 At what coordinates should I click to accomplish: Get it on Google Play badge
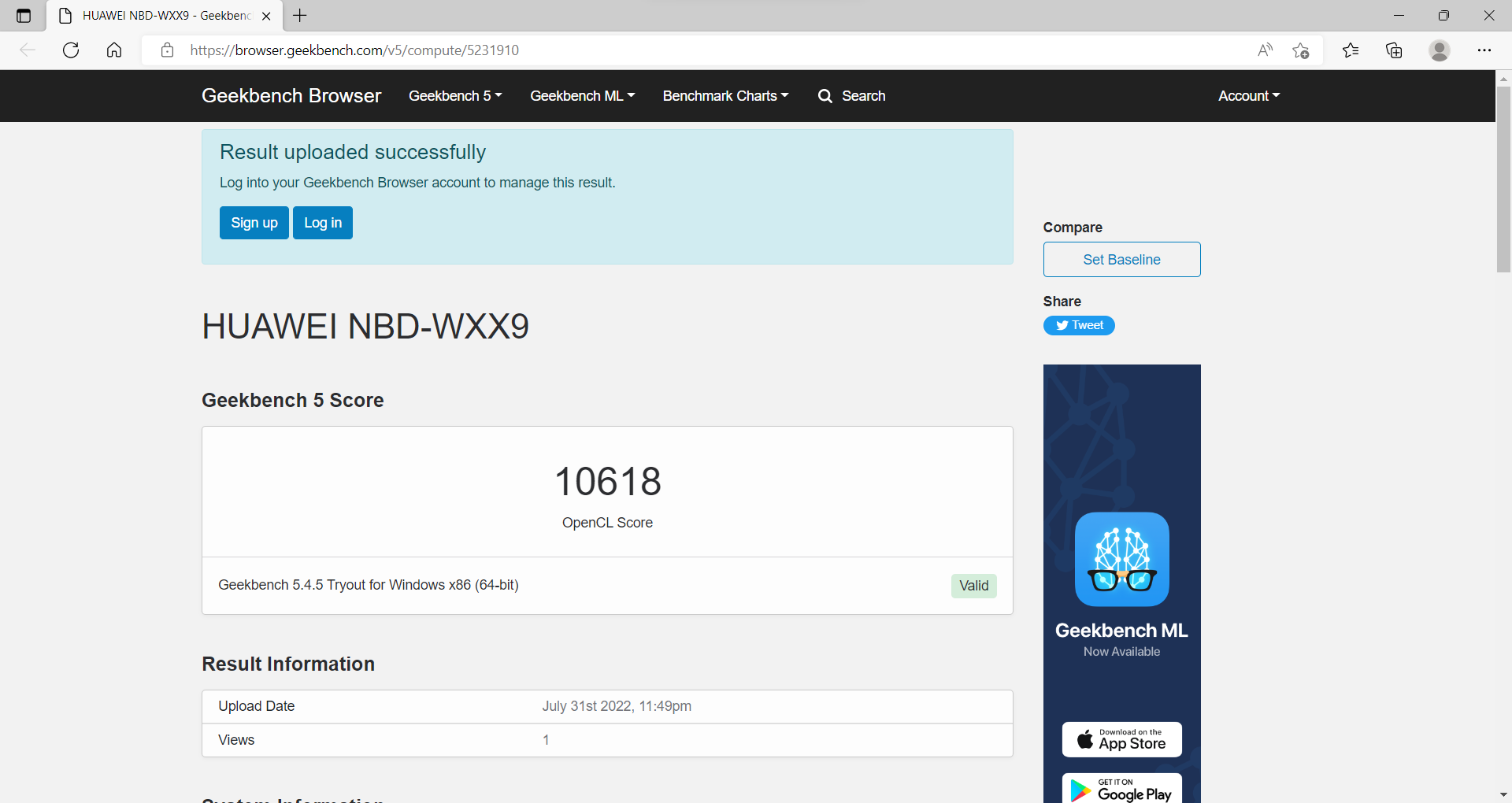1121,789
